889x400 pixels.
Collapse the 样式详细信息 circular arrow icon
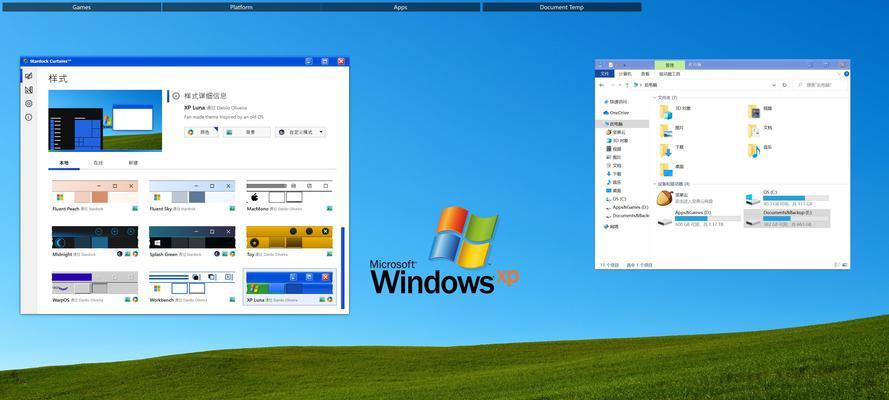pos(176,96)
